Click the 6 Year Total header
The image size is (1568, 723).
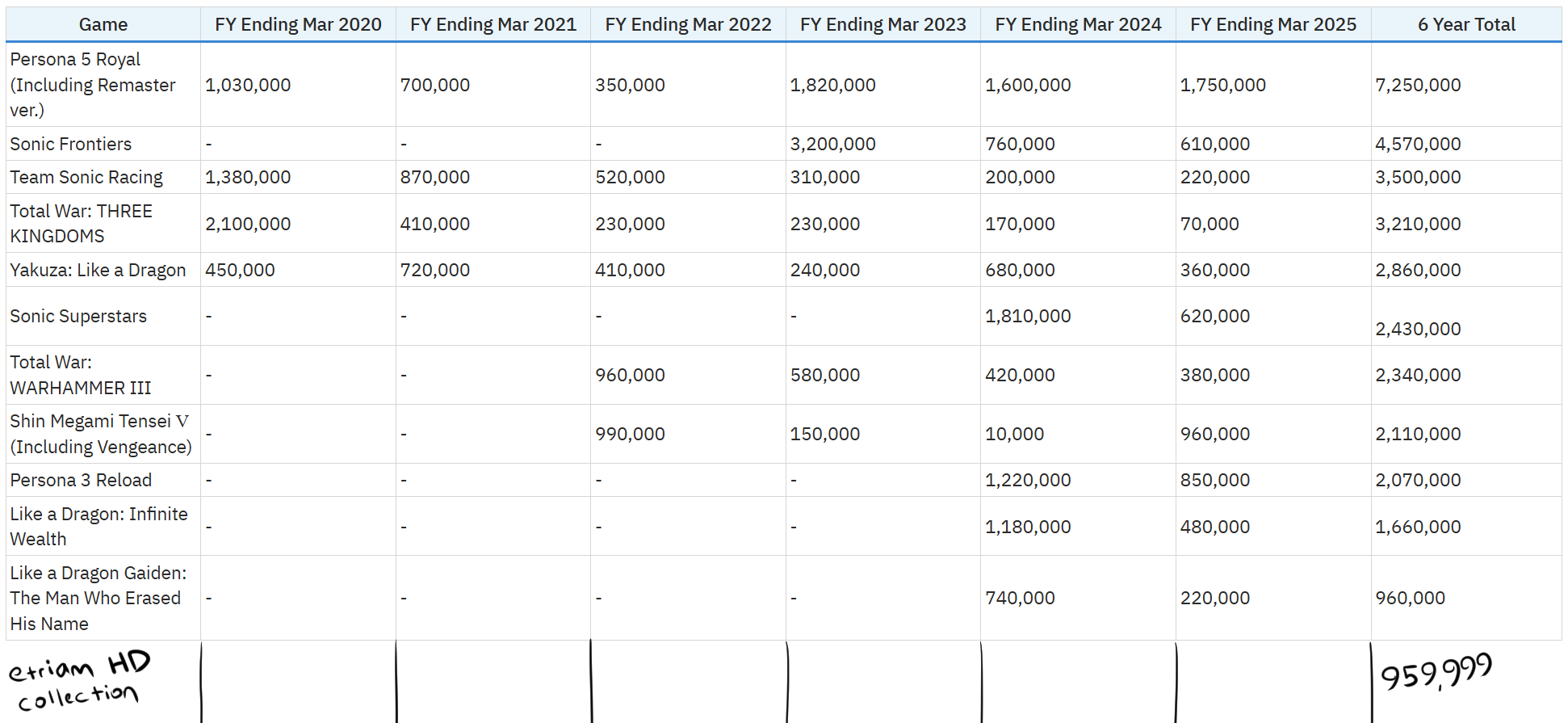click(x=1466, y=24)
